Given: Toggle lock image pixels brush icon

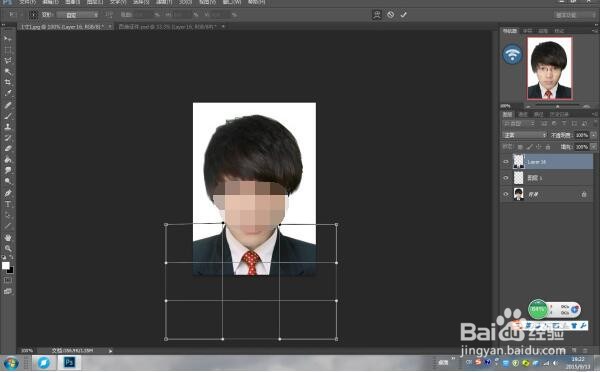Looking at the screenshot, I should pyautogui.click(x=529, y=147).
